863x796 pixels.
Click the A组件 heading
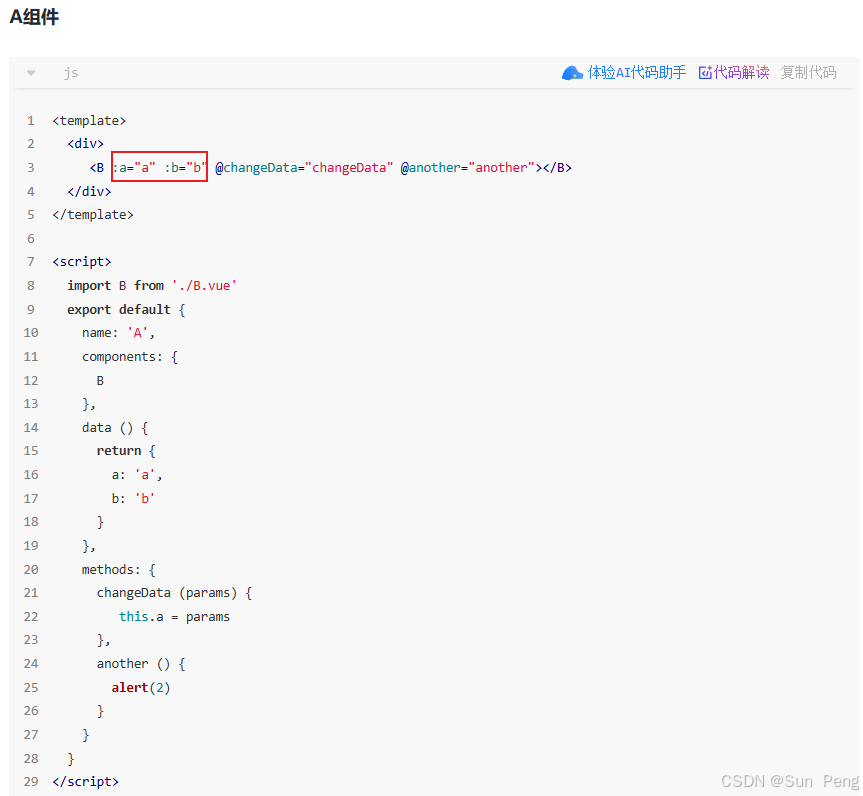click(x=34, y=17)
